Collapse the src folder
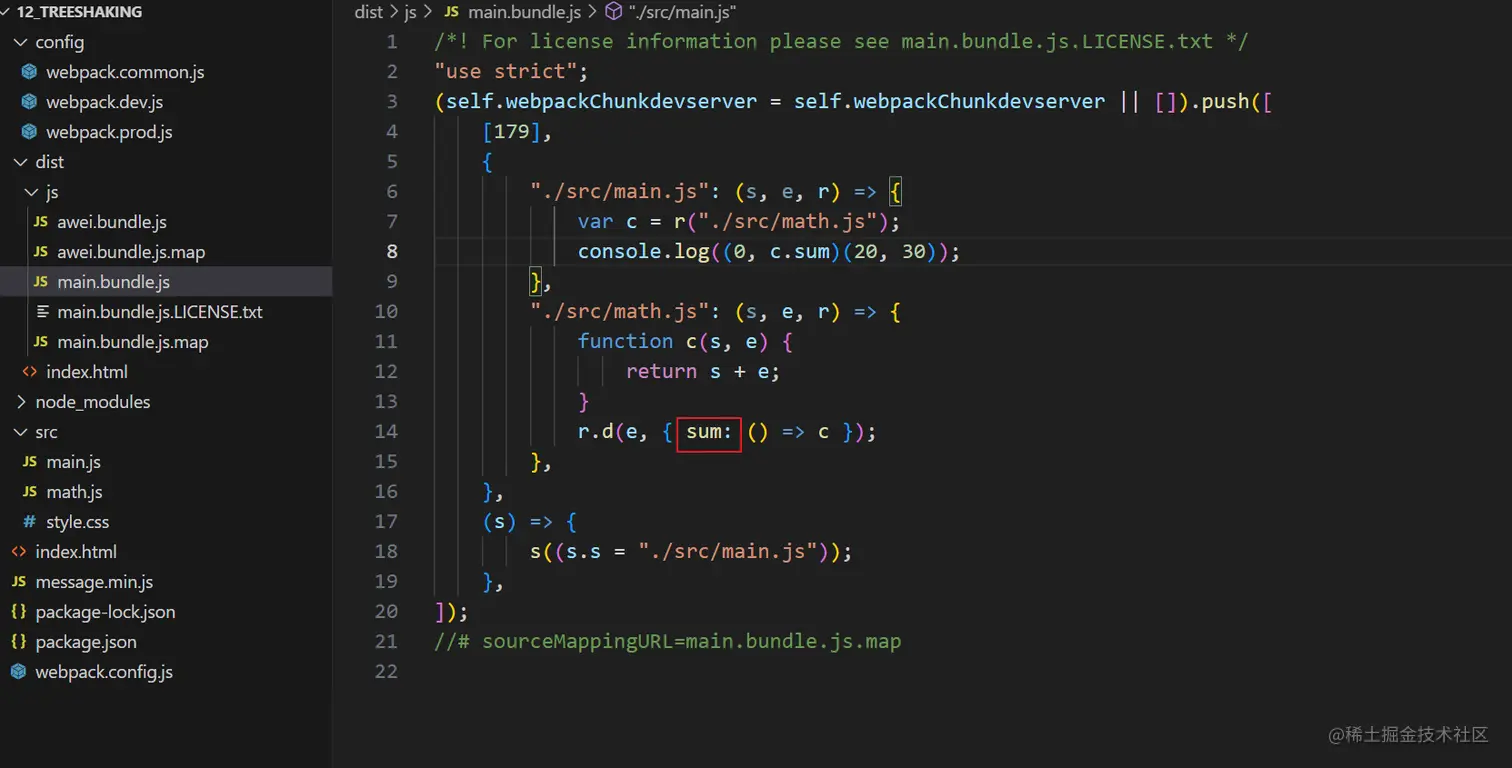 (x=20, y=432)
